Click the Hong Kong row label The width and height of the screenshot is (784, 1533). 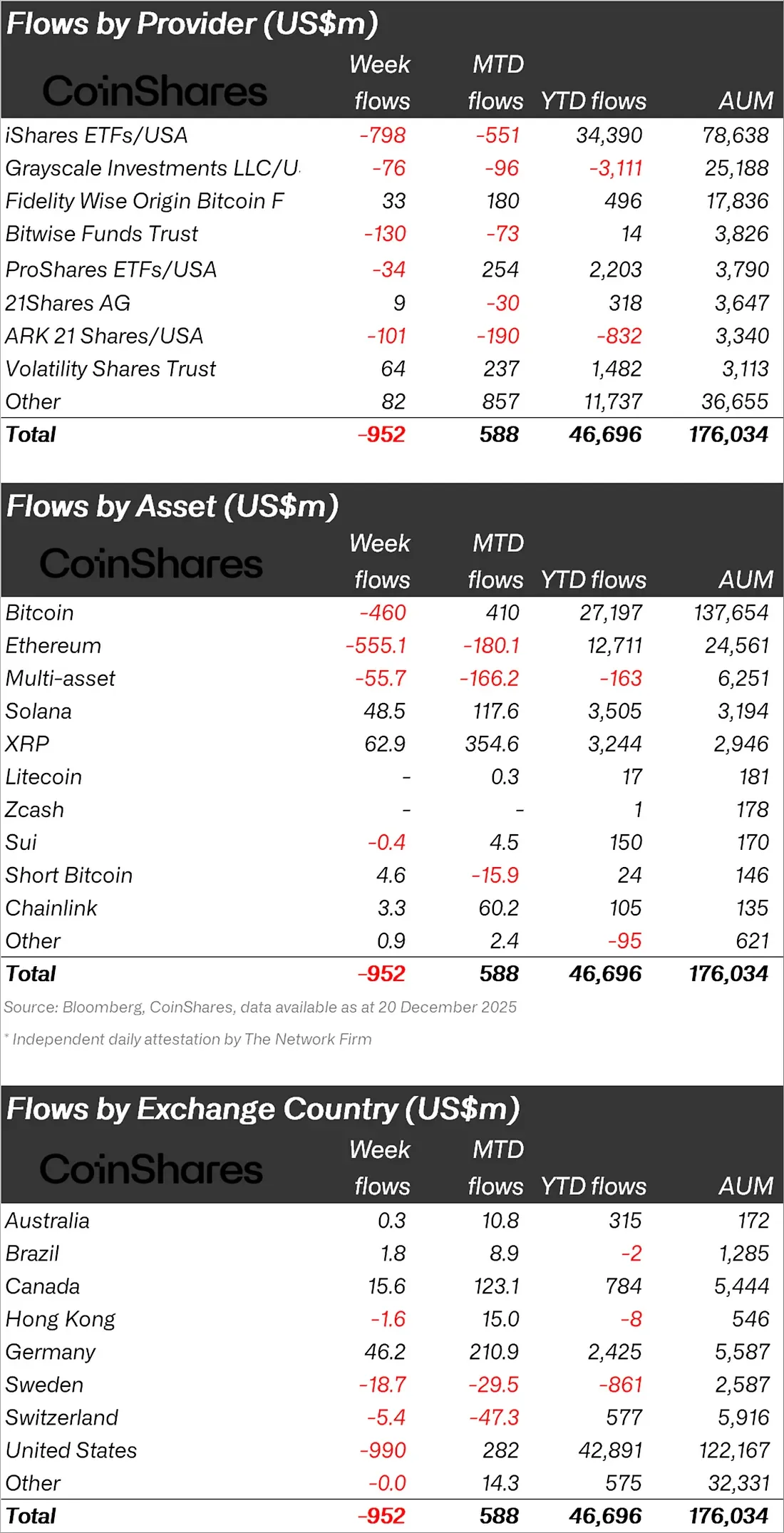point(61,1319)
